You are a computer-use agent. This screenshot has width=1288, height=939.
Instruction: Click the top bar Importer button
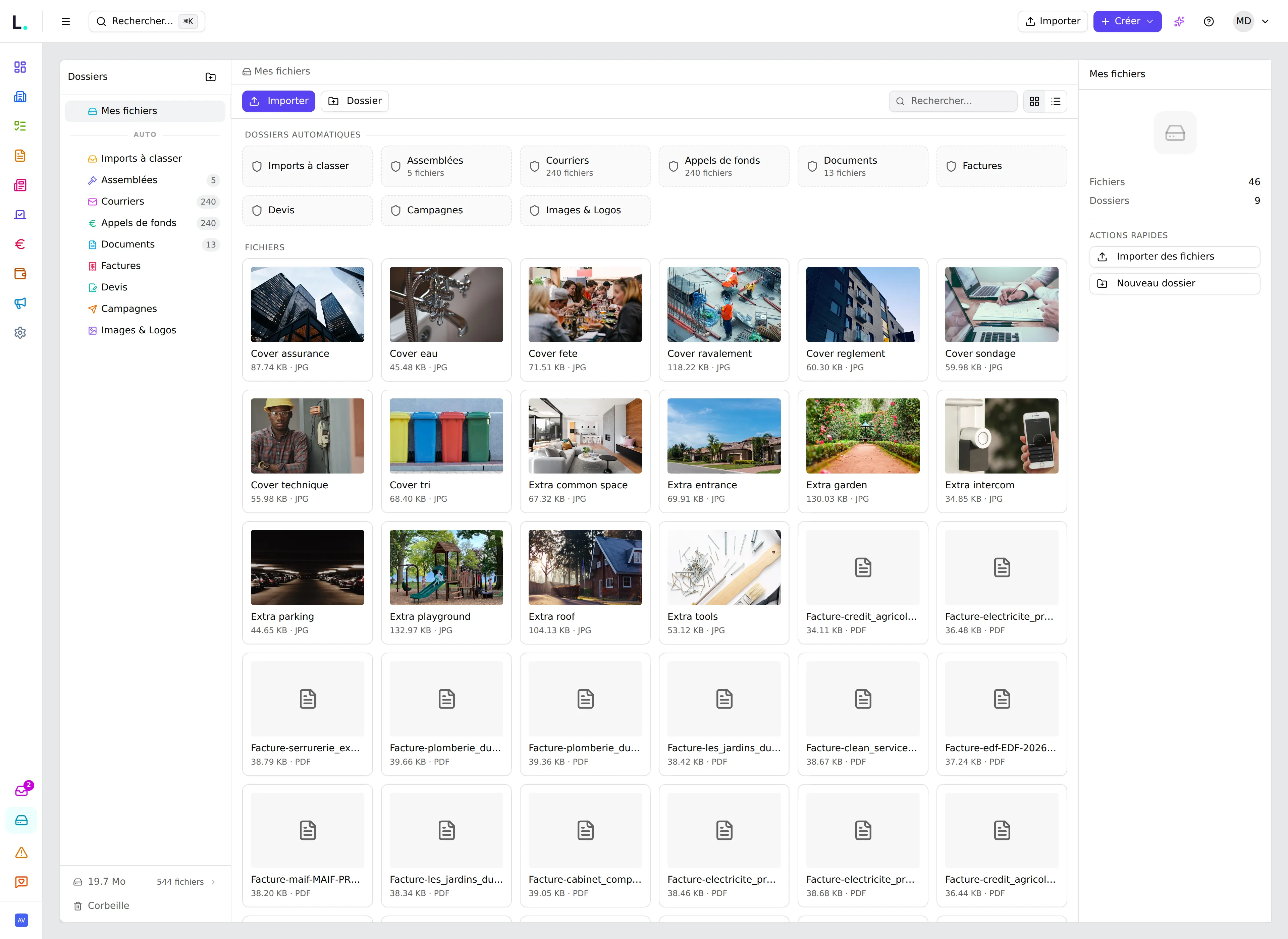coord(1053,21)
